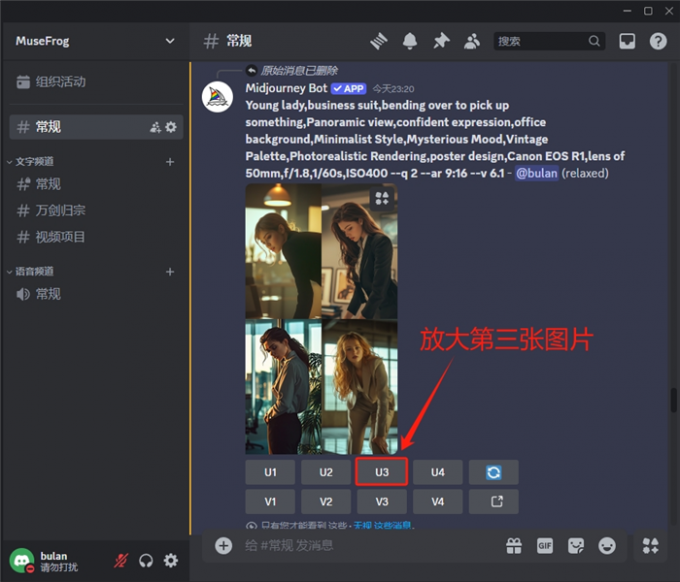Open 组织活动 events item
Viewport: 680px width, 582px height.
point(95,82)
